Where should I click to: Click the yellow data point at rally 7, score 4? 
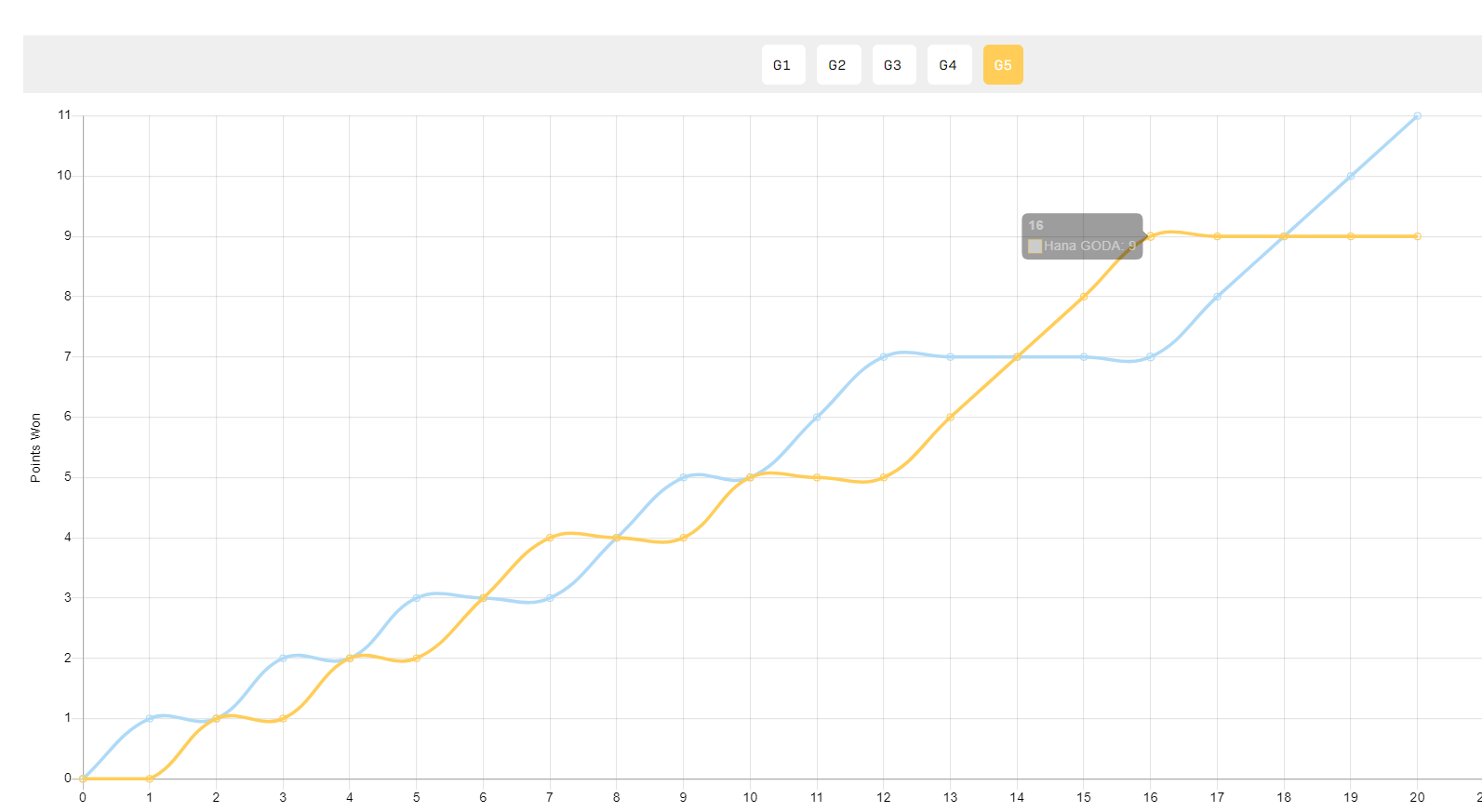pyautogui.click(x=550, y=538)
